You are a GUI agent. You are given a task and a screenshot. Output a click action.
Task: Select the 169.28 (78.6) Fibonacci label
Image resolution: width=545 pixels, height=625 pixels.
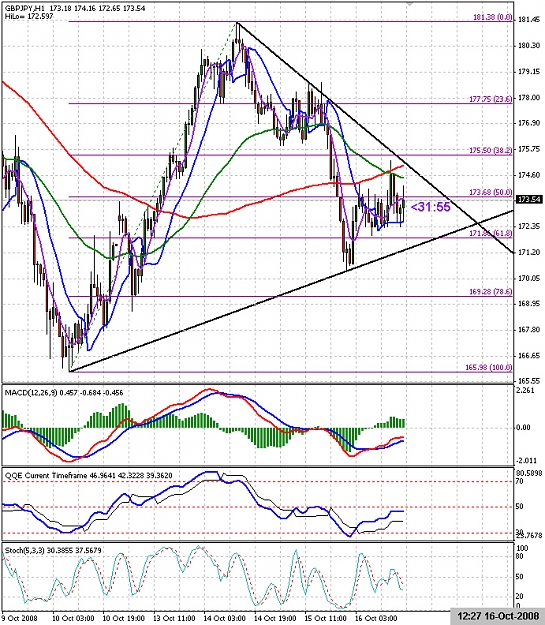tap(490, 292)
